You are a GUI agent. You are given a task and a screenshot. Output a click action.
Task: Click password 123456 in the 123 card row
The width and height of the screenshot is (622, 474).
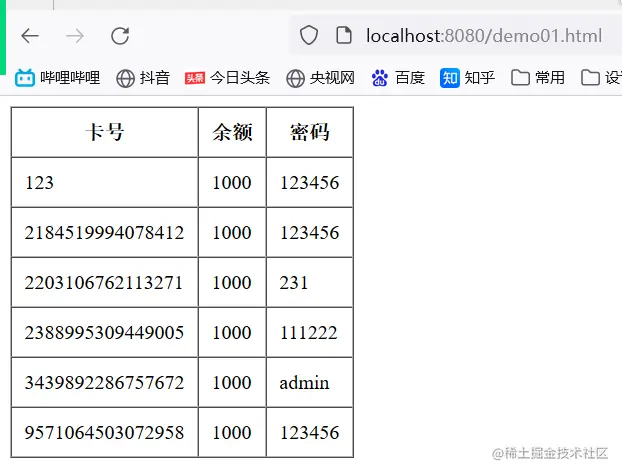[309, 182]
